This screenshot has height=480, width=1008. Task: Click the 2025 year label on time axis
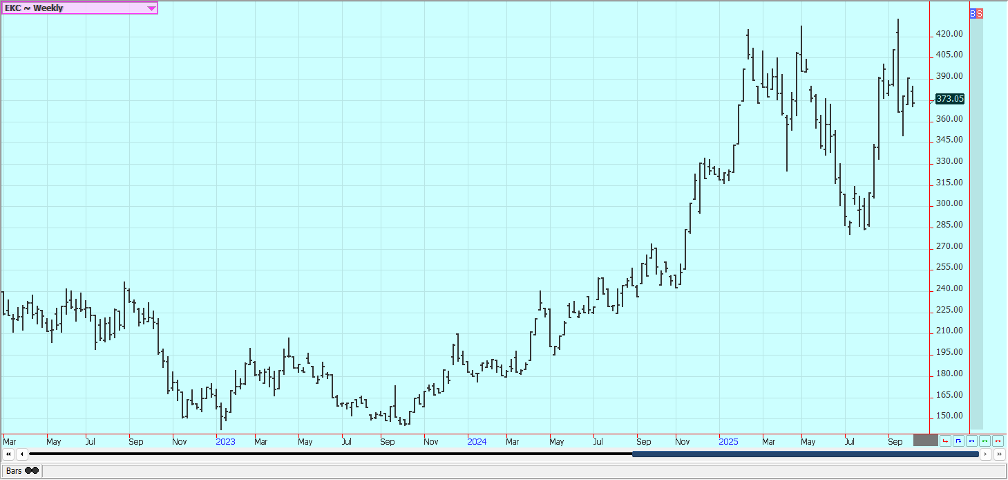coord(726,440)
